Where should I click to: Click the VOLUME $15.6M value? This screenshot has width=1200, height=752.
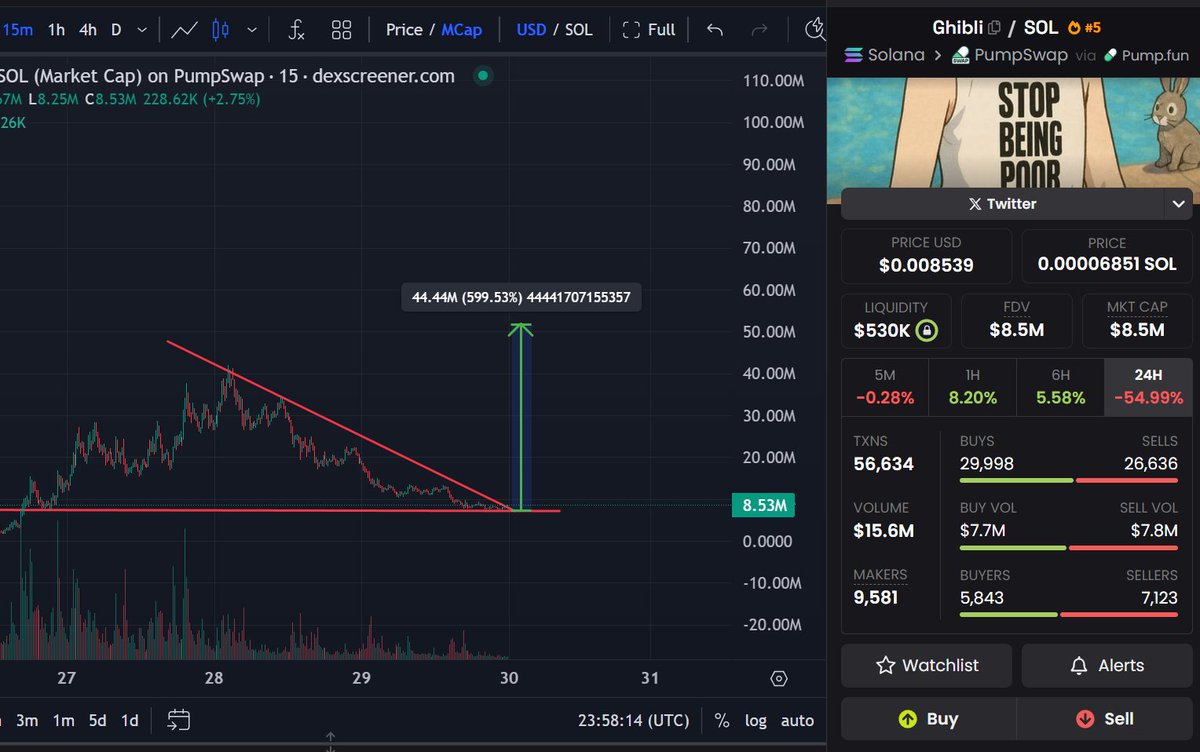[x=884, y=531]
